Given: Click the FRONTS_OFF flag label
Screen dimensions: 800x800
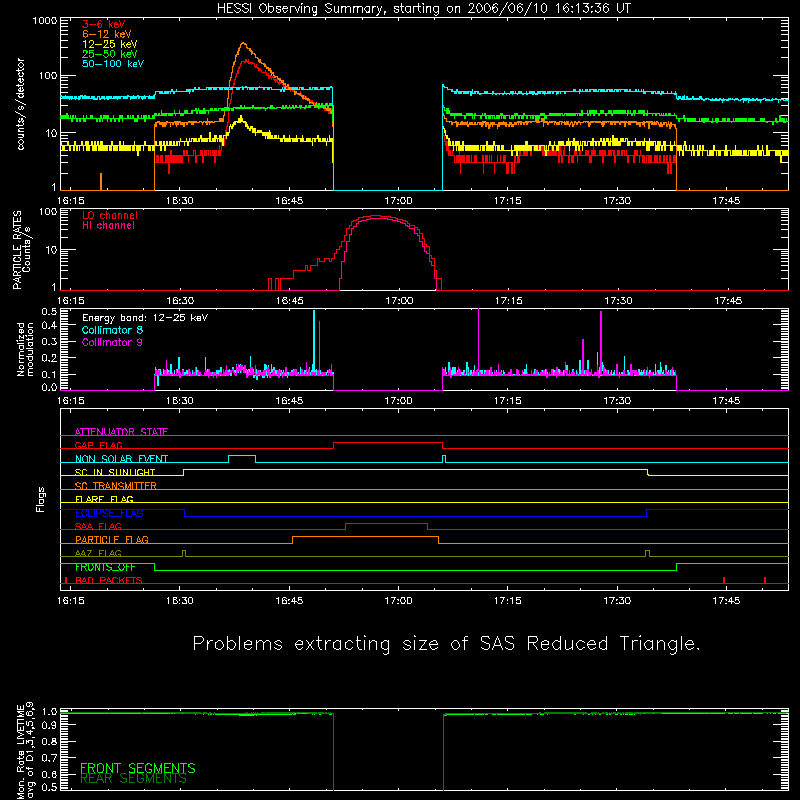Looking at the screenshot, I should (105, 567).
